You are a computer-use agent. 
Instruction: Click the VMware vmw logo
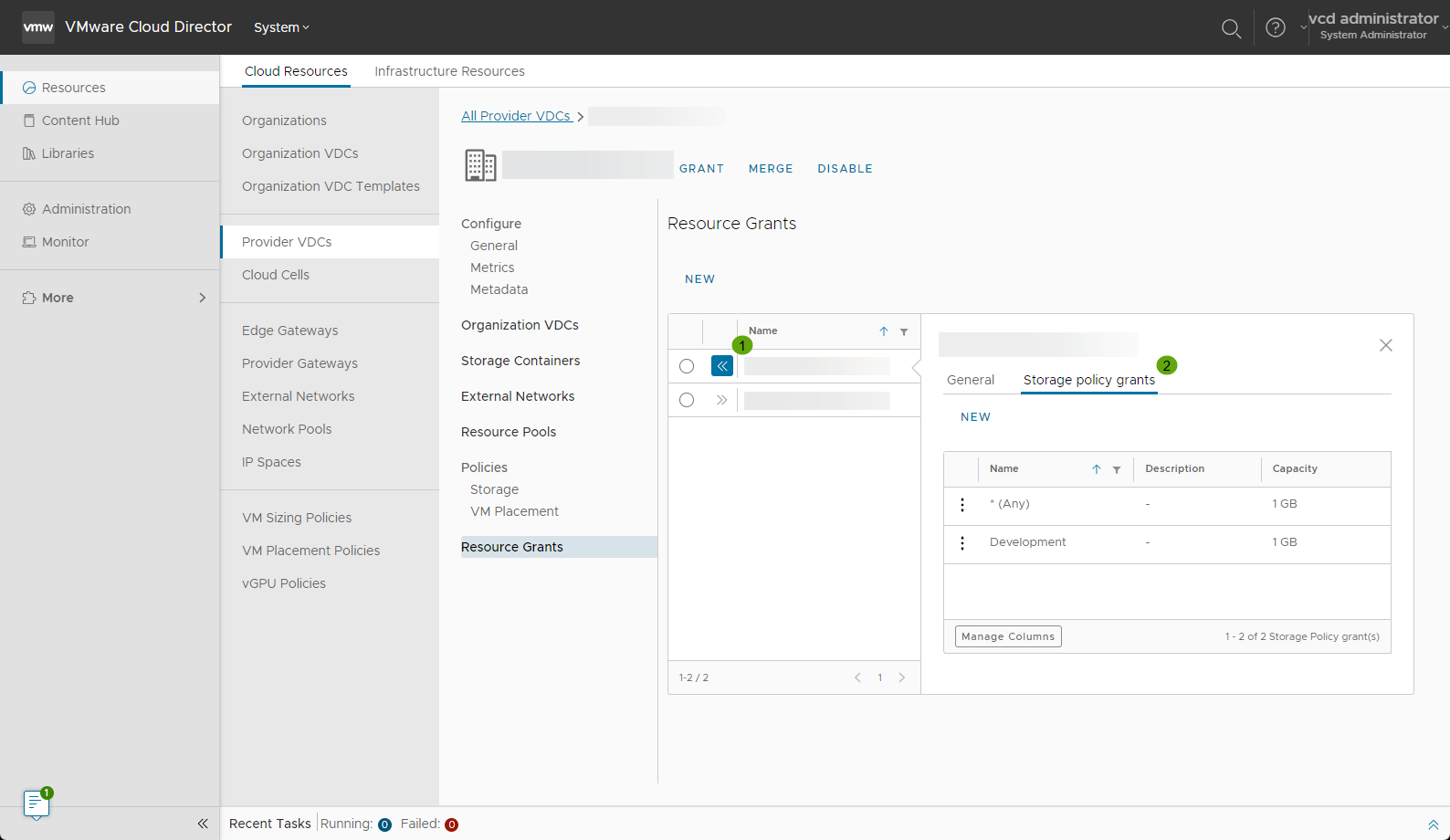(x=38, y=27)
